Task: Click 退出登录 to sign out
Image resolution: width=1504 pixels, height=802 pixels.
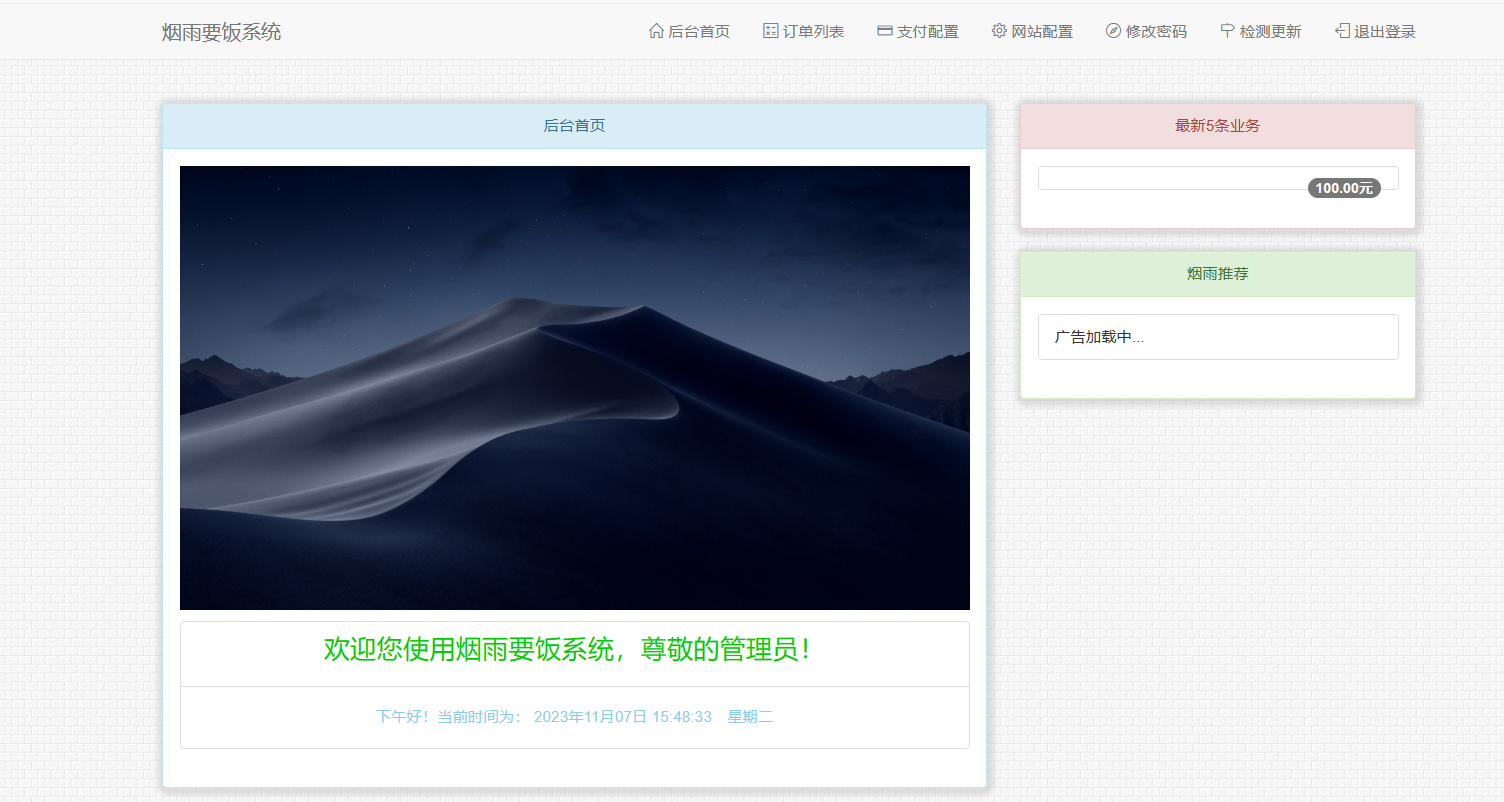Action: pos(1385,32)
